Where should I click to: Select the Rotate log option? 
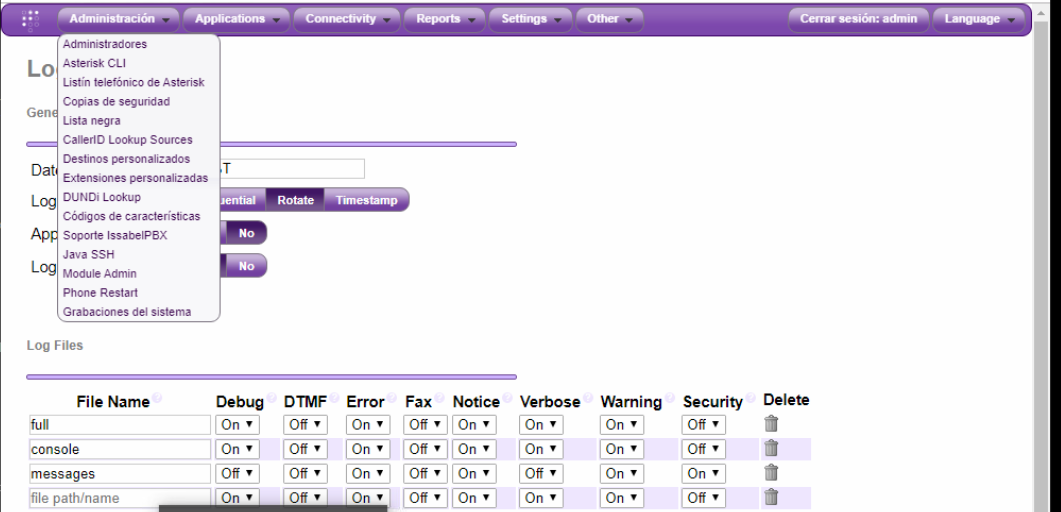295,200
